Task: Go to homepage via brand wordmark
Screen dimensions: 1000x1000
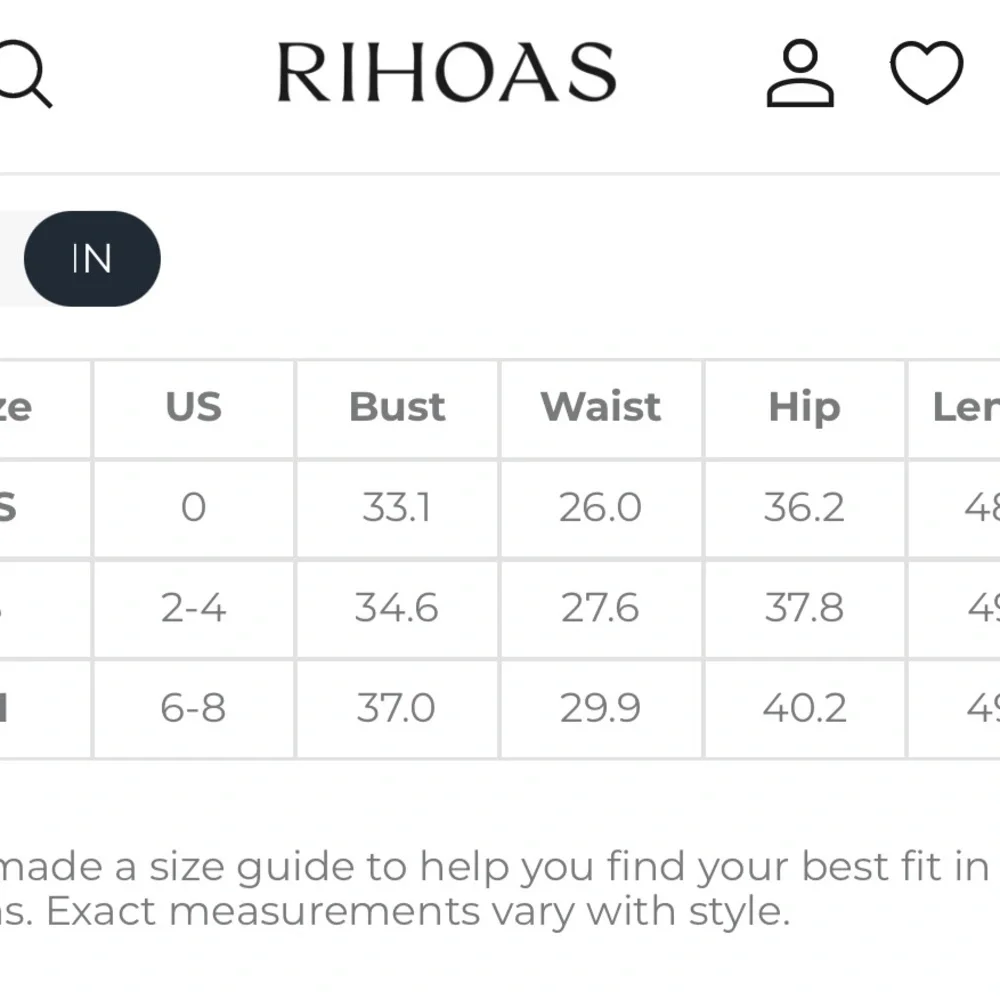Action: [x=449, y=72]
